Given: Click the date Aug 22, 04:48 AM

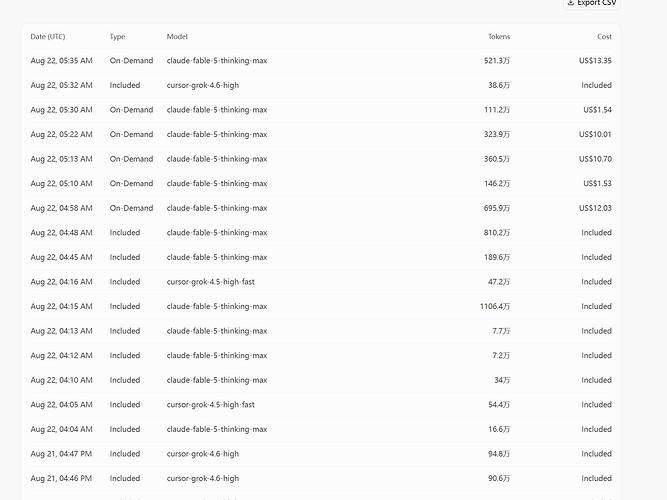Looking at the screenshot, I should pyautogui.click(x=61, y=233).
